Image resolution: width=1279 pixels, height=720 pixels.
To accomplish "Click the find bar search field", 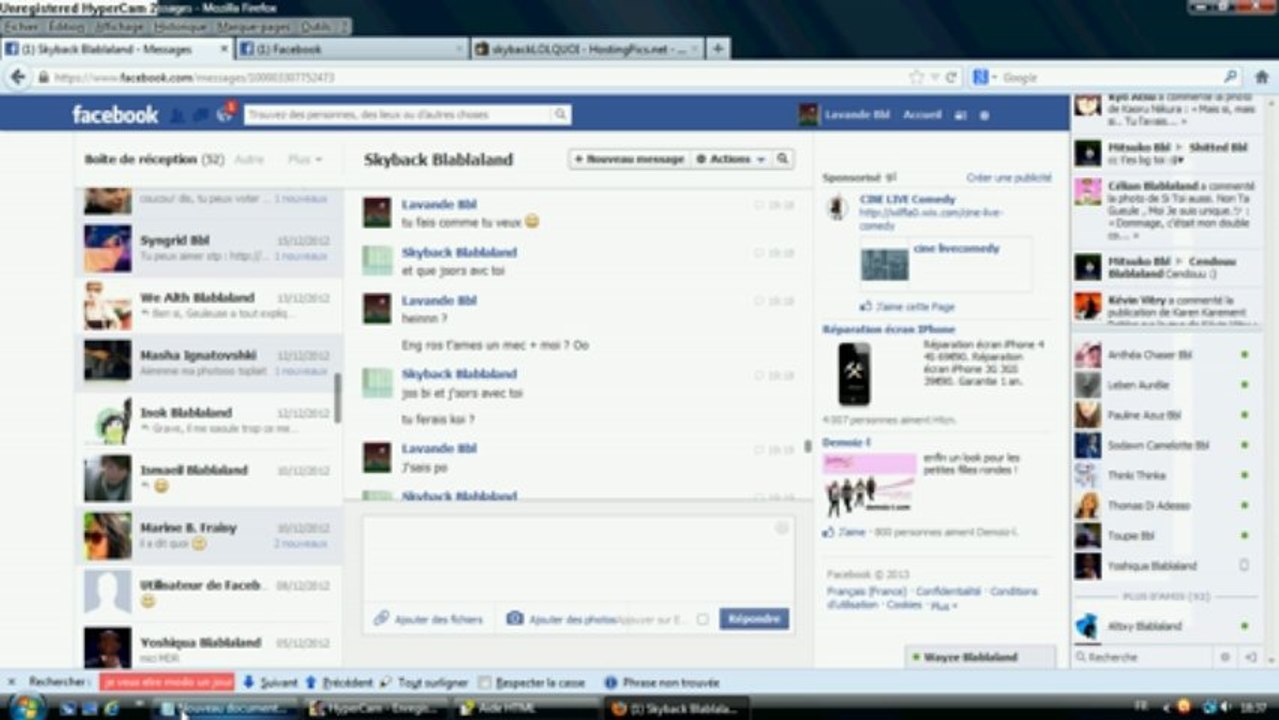I will (x=167, y=682).
